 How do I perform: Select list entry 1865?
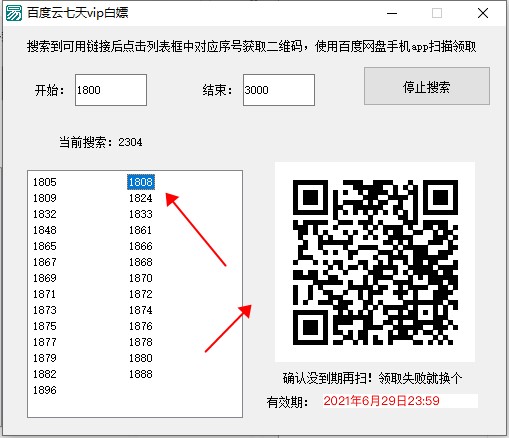coord(45,246)
